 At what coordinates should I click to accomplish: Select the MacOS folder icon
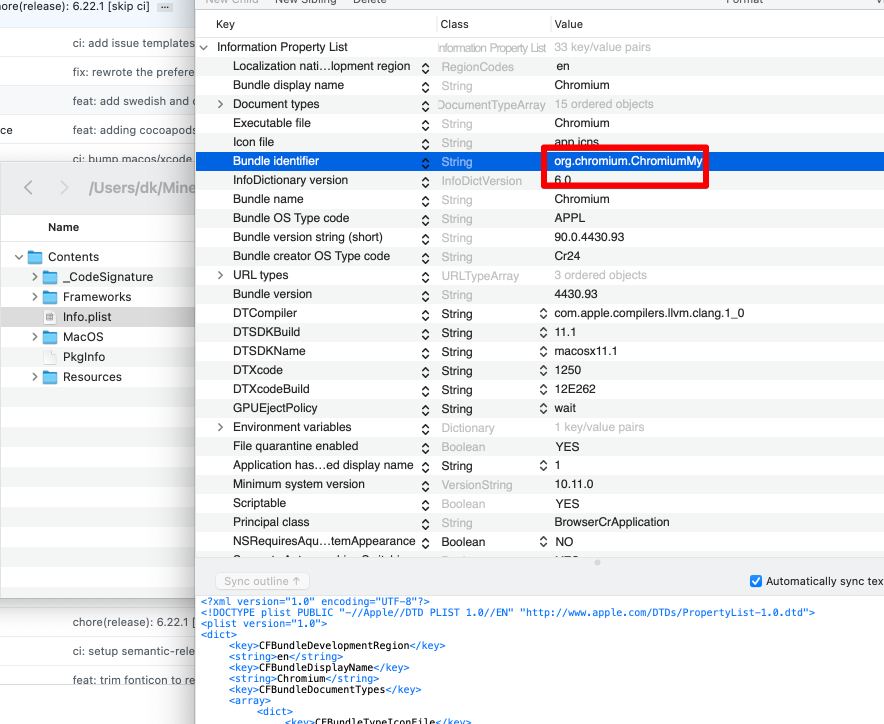pos(50,337)
